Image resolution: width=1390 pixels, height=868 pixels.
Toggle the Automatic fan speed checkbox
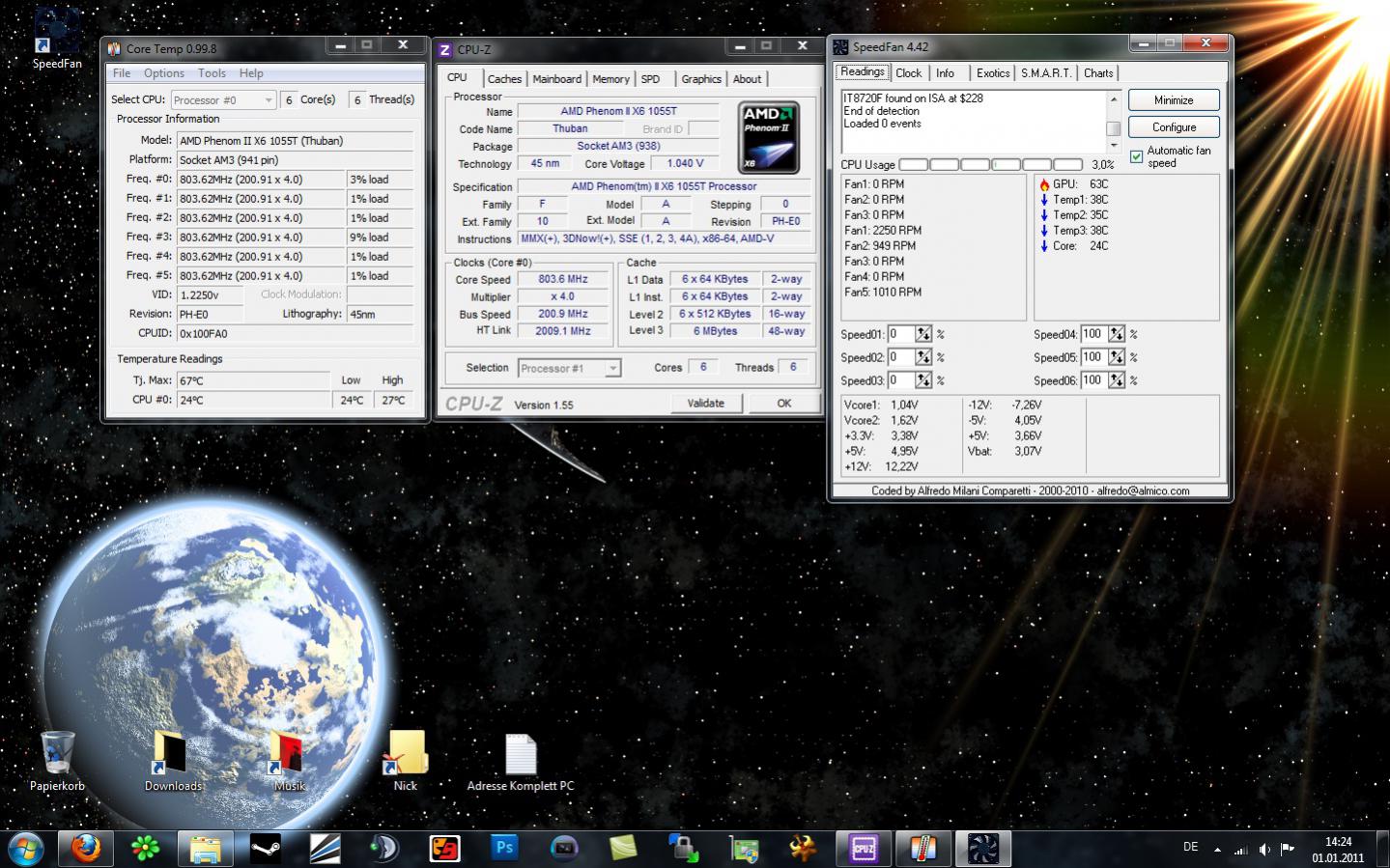(1137, 156)
